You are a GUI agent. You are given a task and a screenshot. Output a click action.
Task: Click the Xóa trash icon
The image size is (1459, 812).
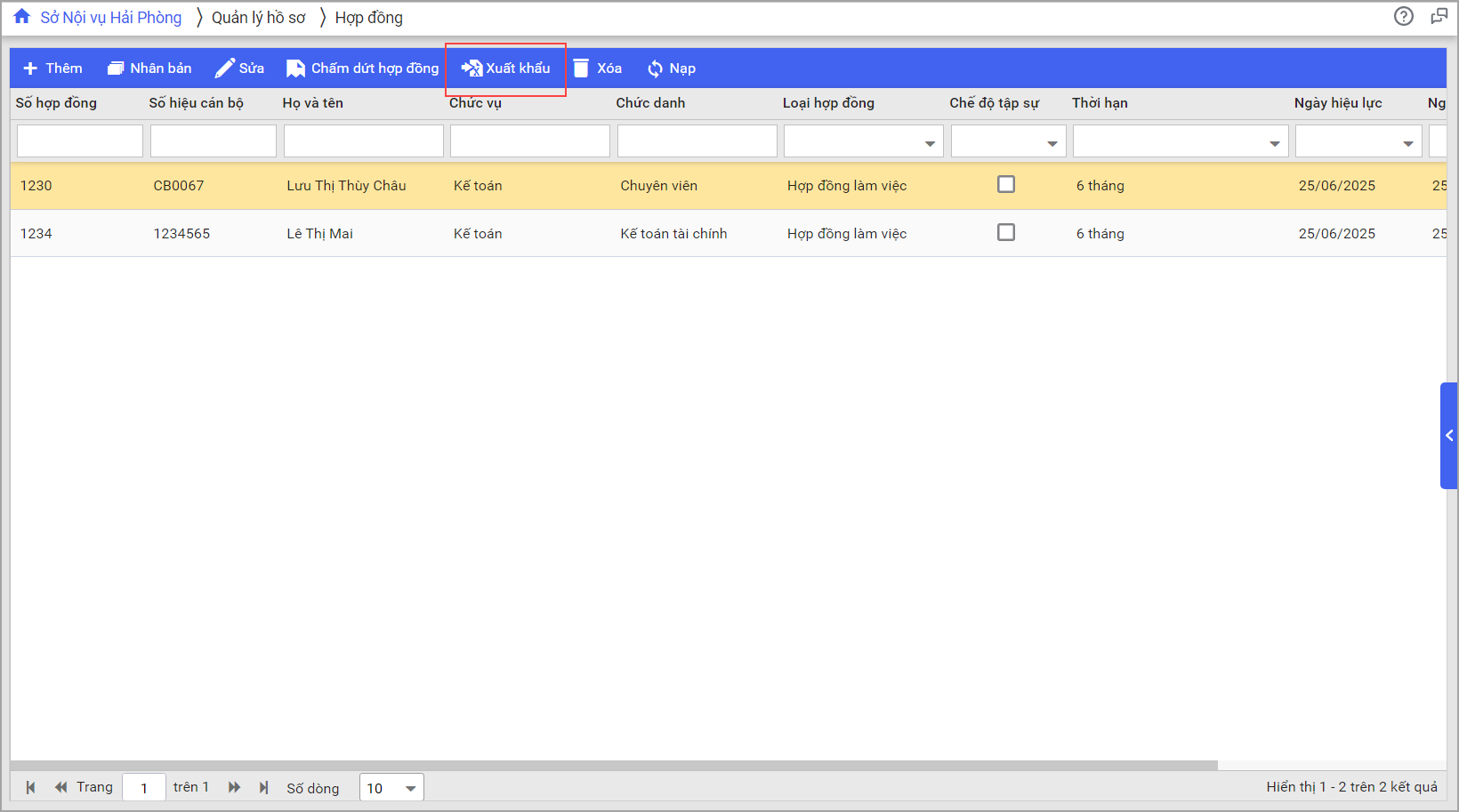(581, 68)
